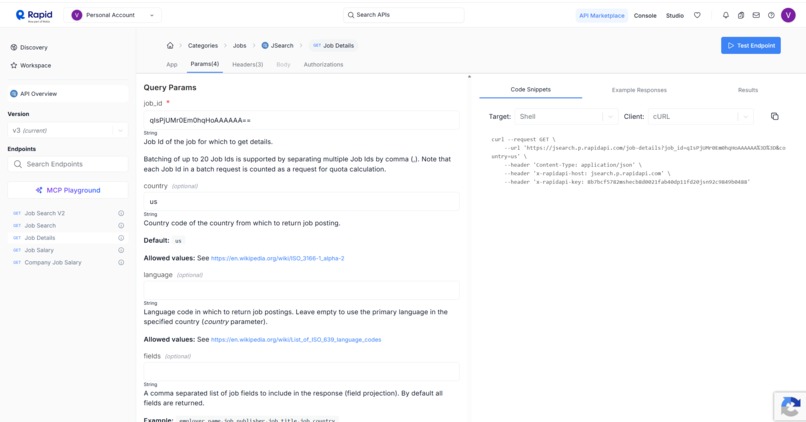Open Studio in top navigation
This screenshot has width=806, height=422.
(675, 15)
